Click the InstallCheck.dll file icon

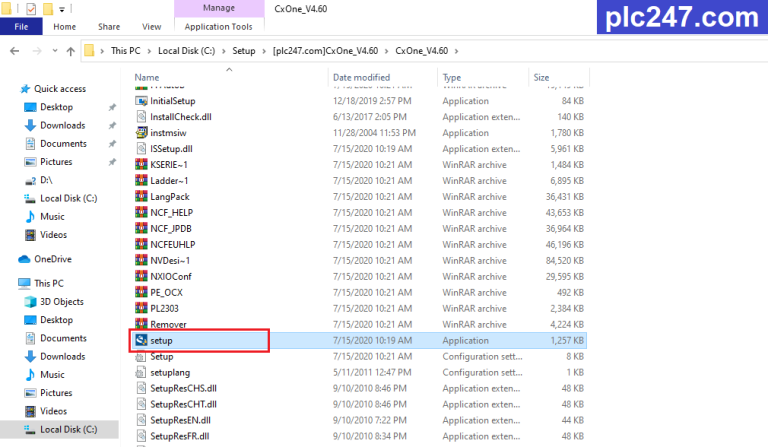141,117
